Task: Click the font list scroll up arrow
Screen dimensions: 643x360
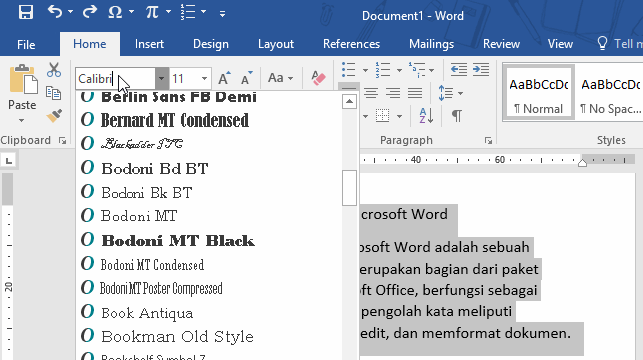Action: click(349, 101)
